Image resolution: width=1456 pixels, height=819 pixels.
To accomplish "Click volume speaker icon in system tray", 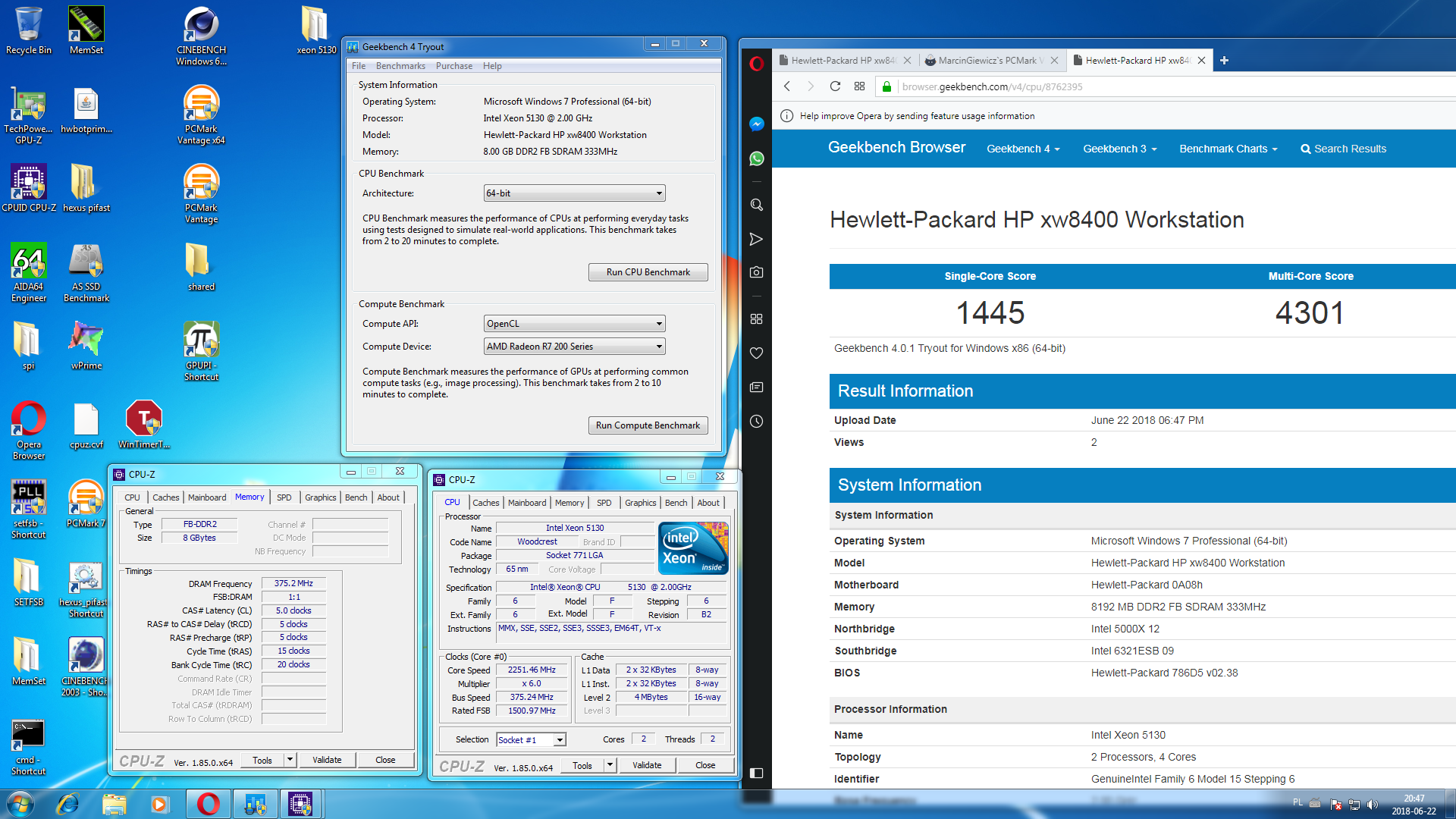I will (1372, 805).
